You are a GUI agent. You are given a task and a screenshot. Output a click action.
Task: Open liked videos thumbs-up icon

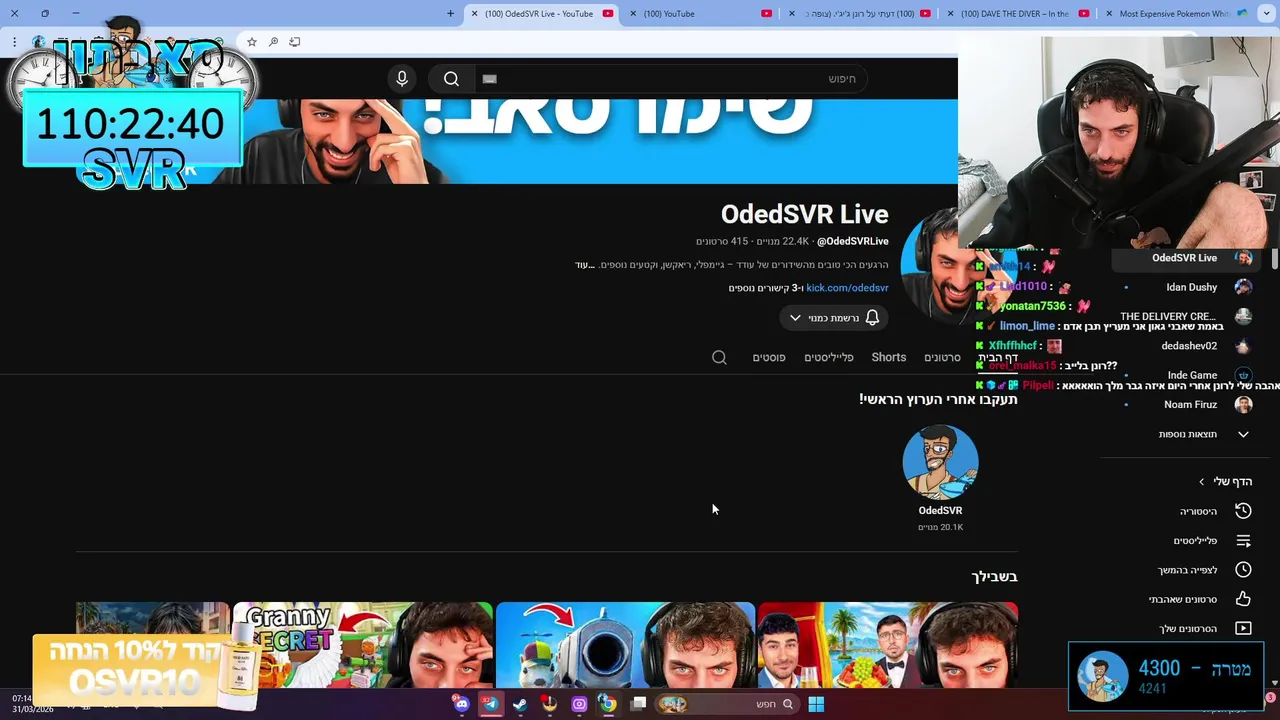(1243, 599)
